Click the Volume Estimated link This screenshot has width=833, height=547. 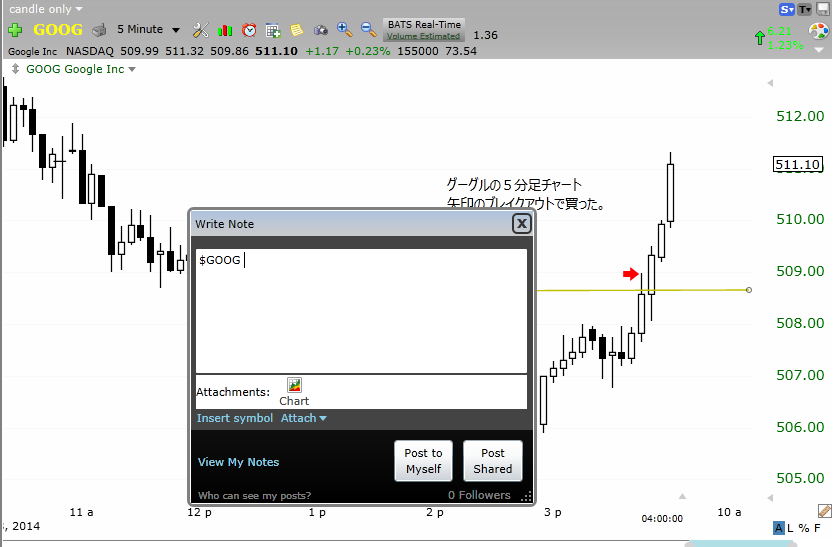(423, 36)
